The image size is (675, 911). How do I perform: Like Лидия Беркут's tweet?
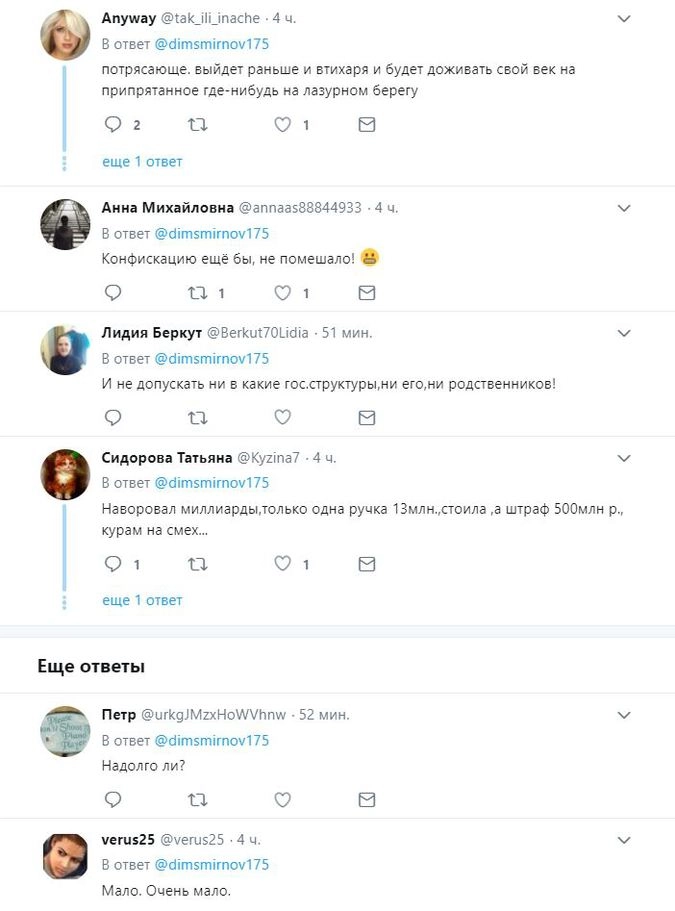(x=283, y=417)
